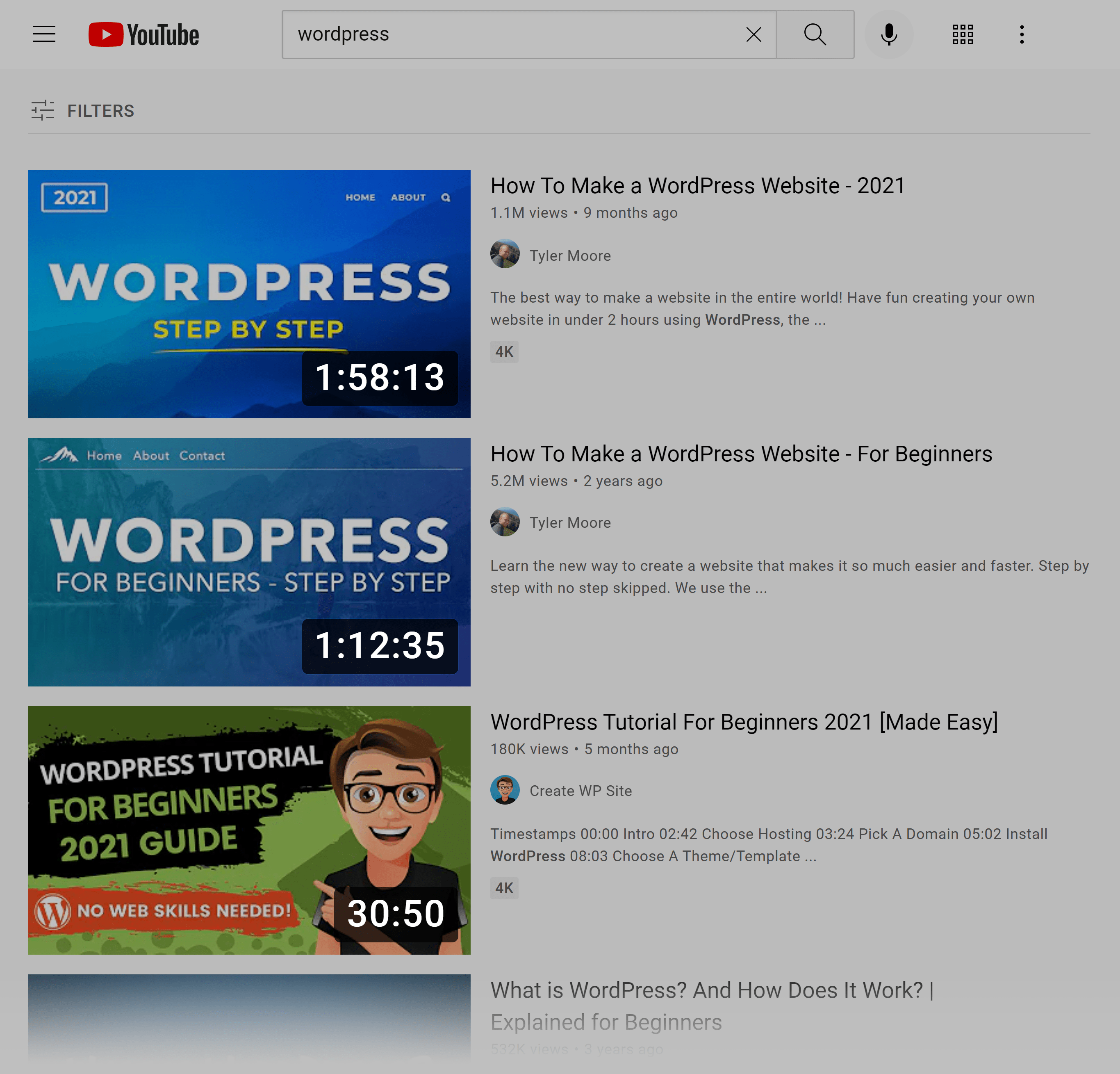Click description starting 'Timestamps 00:00 Intro'
Image resolution: width=1120 pixels, height=1074 pixels.
(769, 845)
